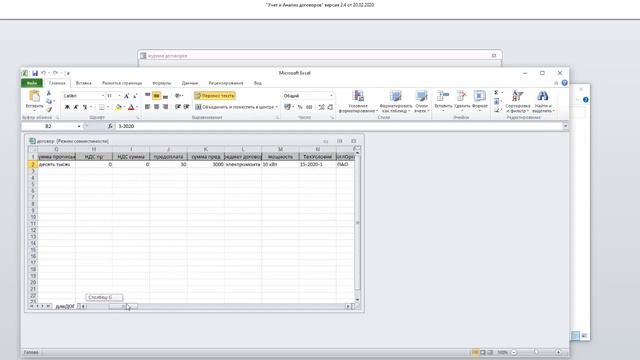Select cell containing 'электромонтаж' in row 2
This screenshot has width=640, height=360.
pyautogui.click(x=243, y=164)
